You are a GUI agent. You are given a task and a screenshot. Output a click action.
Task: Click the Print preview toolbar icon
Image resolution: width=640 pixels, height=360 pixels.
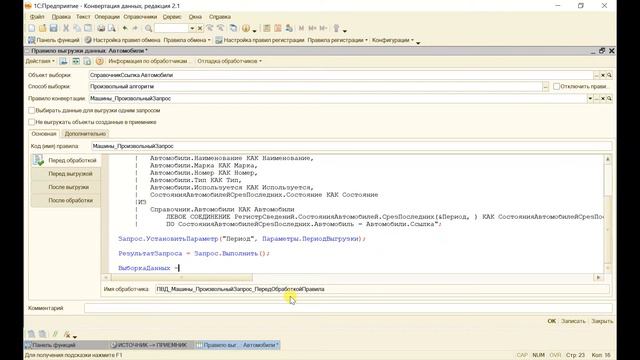click(x=111, y=28)
